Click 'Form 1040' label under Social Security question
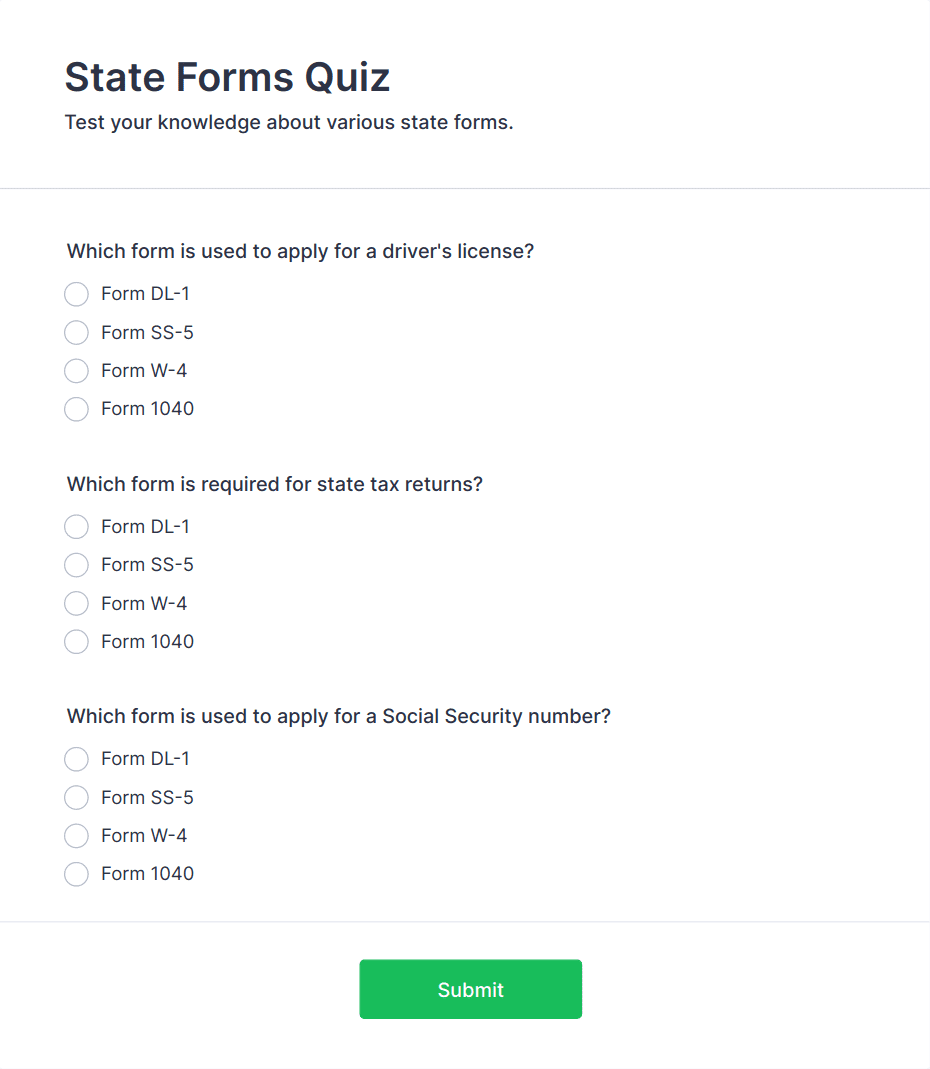Viewport: 930px width, 1069px height. point(147,874)
